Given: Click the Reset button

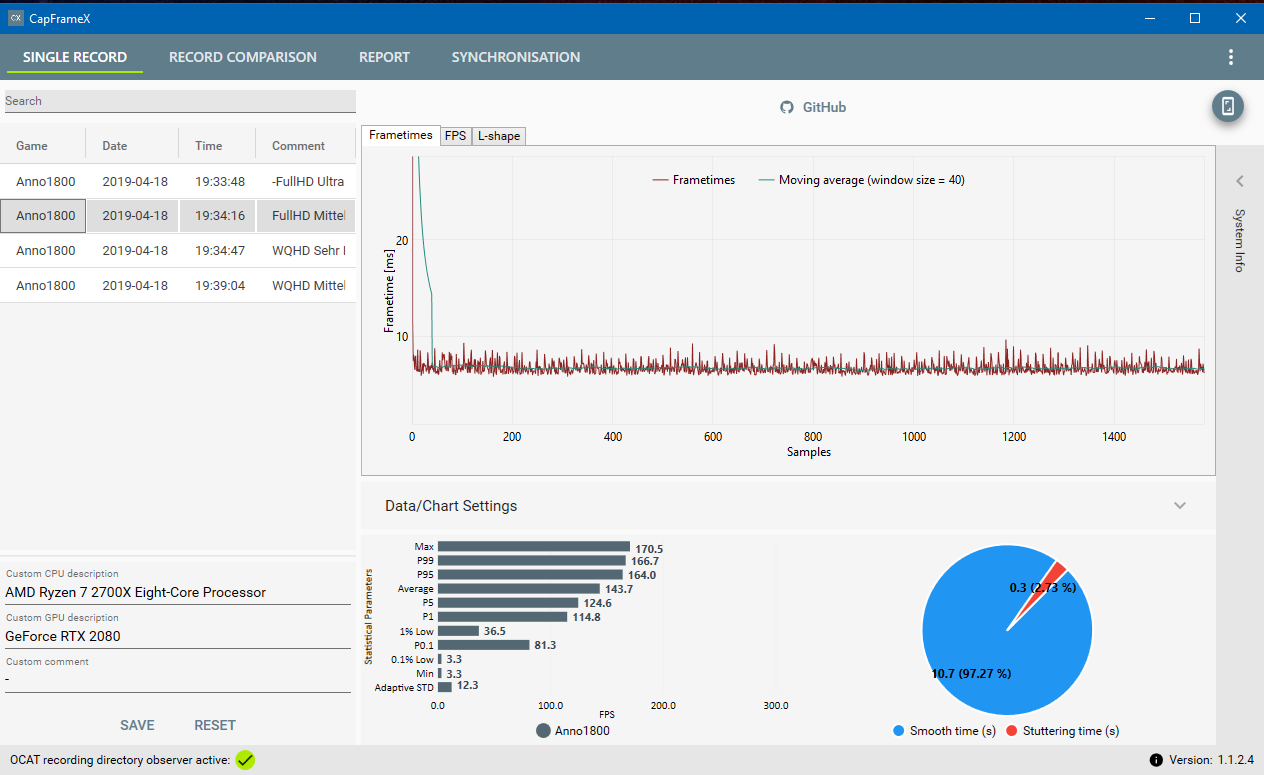Looking at the screenshot, I should 215,725.
